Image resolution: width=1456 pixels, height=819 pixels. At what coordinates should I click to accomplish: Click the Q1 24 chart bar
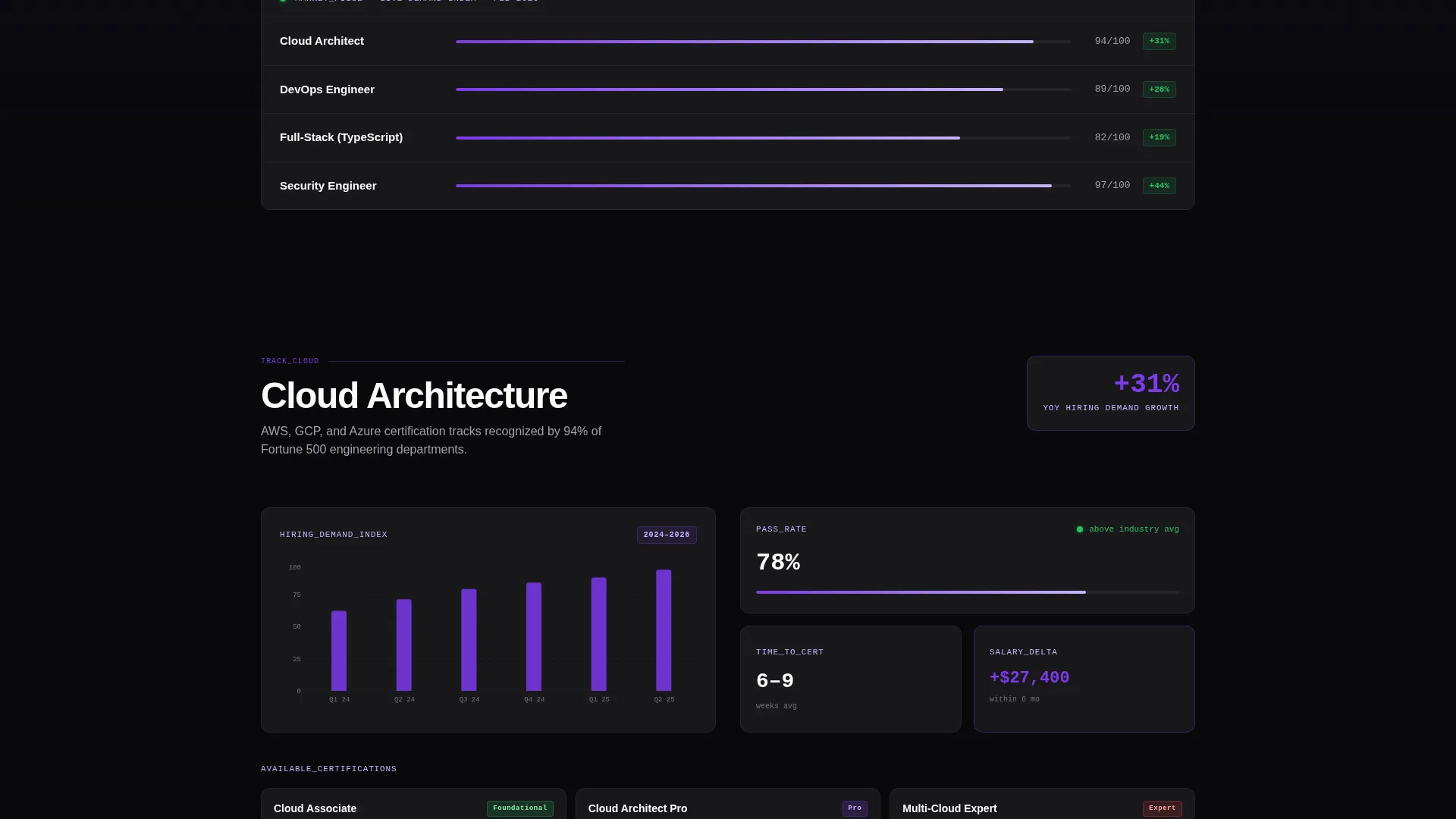[339, 651]
